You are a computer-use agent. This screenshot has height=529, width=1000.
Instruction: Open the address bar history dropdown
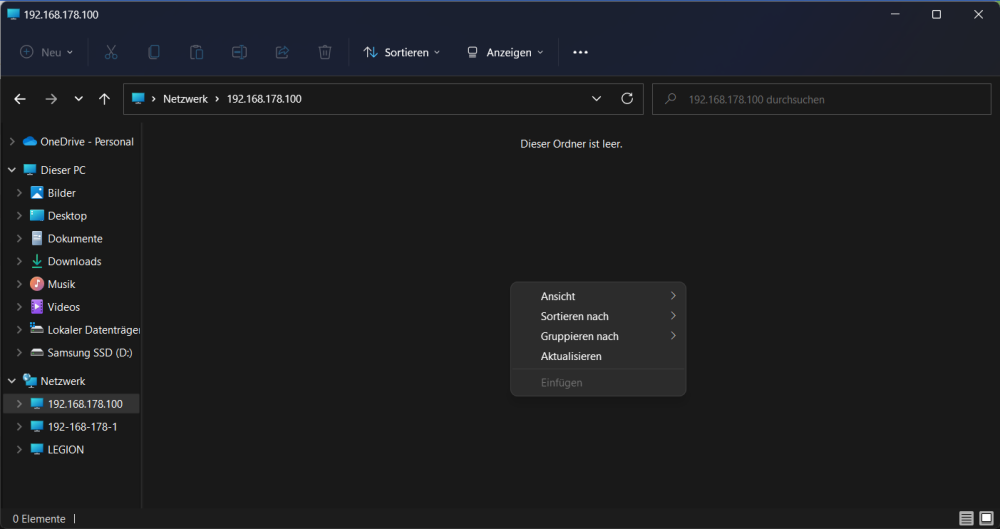[x=596, y=98]
